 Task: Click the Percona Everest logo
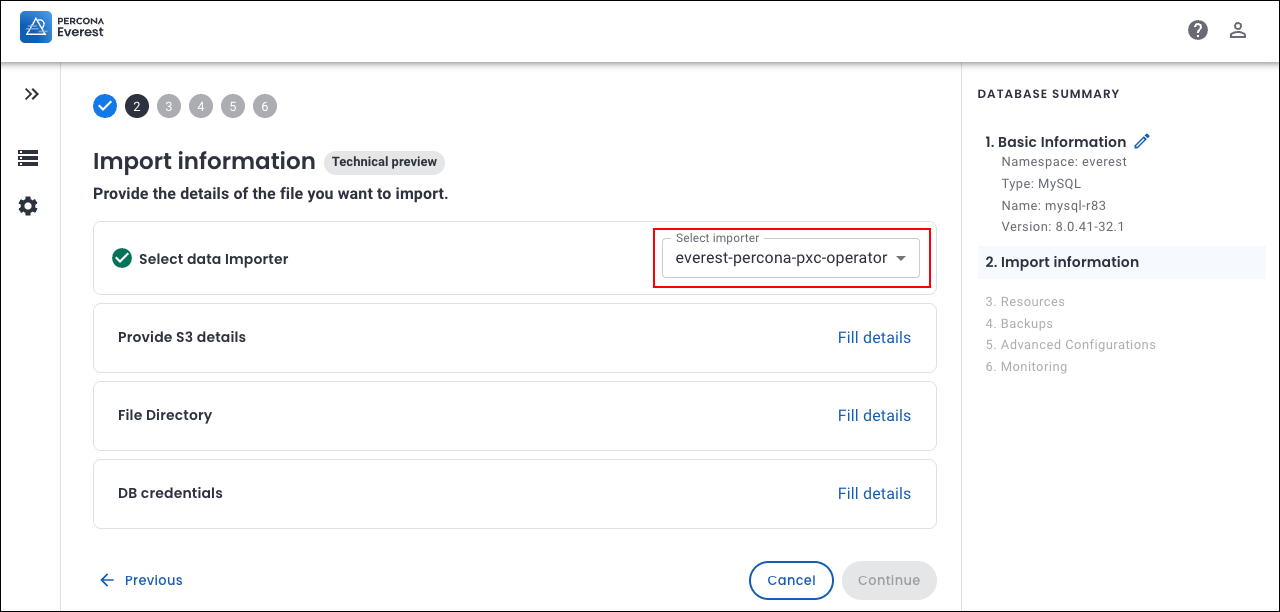[62, 27]
